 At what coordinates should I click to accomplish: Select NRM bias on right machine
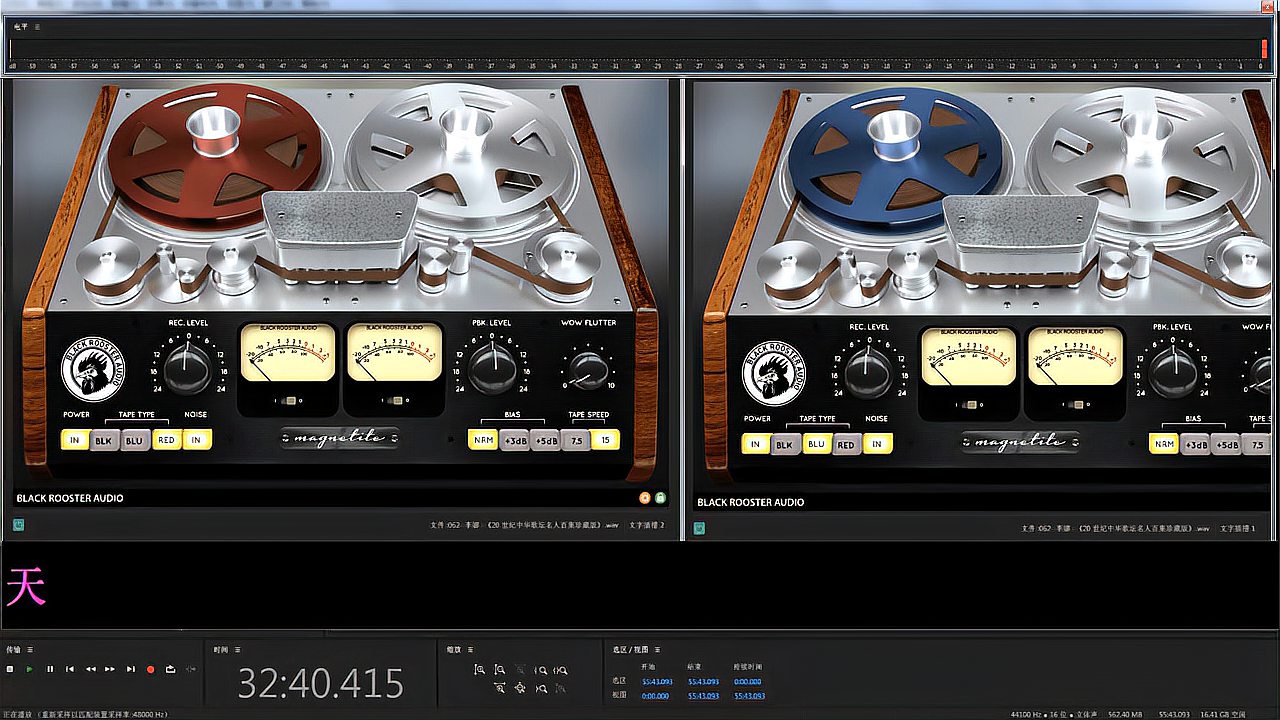[1164, 444]
